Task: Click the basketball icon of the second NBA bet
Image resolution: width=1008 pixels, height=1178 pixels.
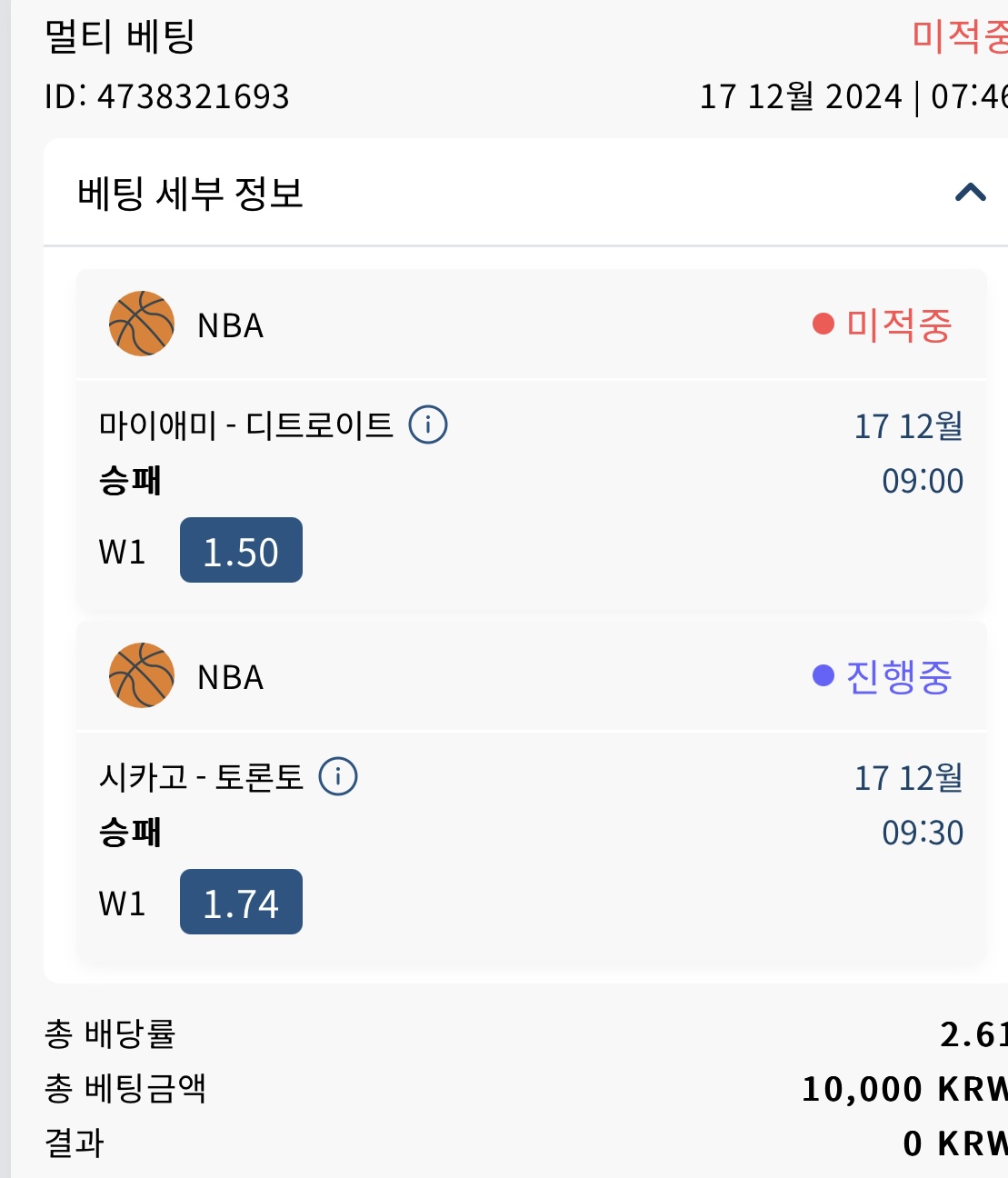Action: click(x=142, y=675)
